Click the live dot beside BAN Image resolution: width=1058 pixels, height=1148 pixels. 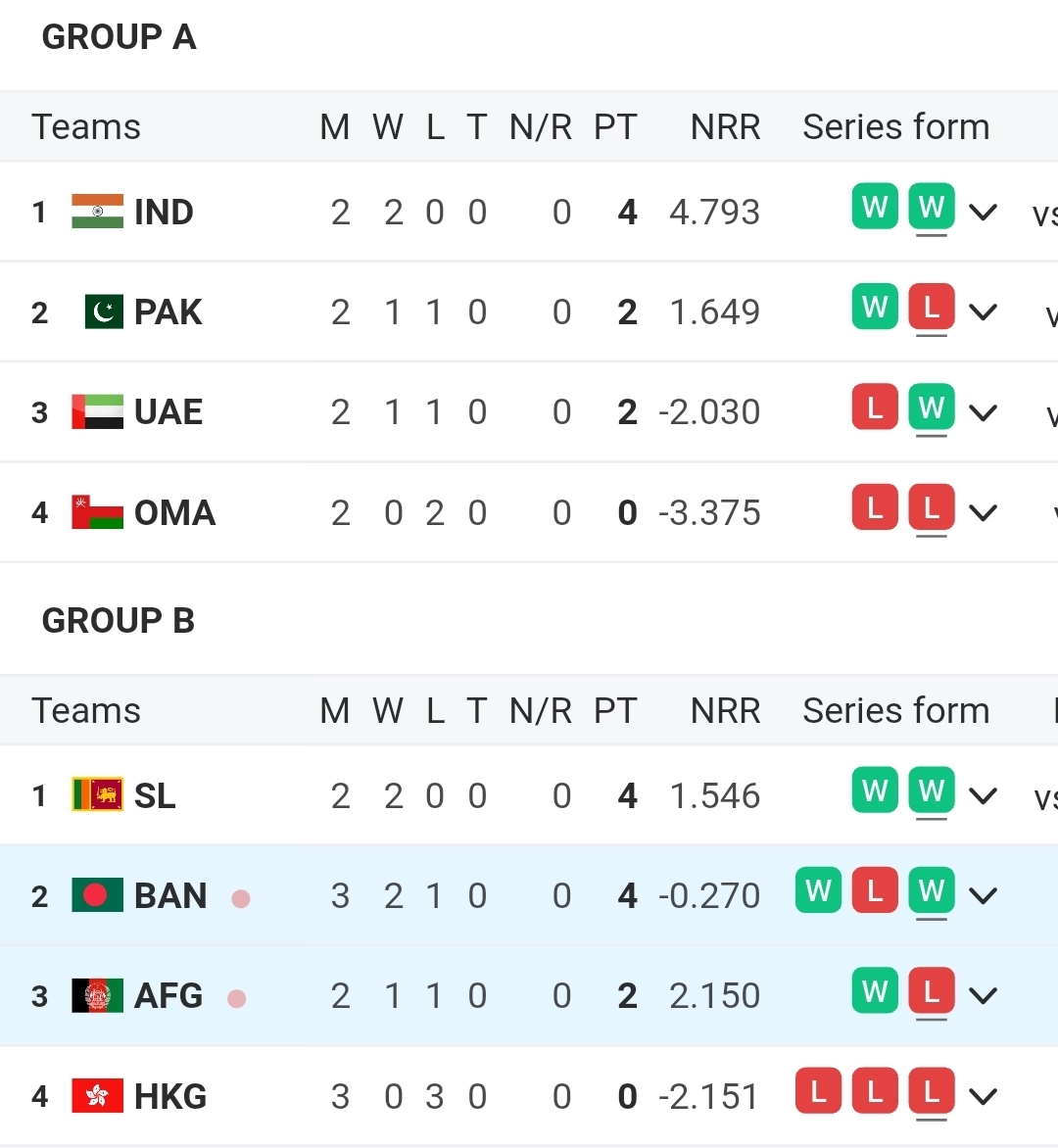click(x=241, y=898)
